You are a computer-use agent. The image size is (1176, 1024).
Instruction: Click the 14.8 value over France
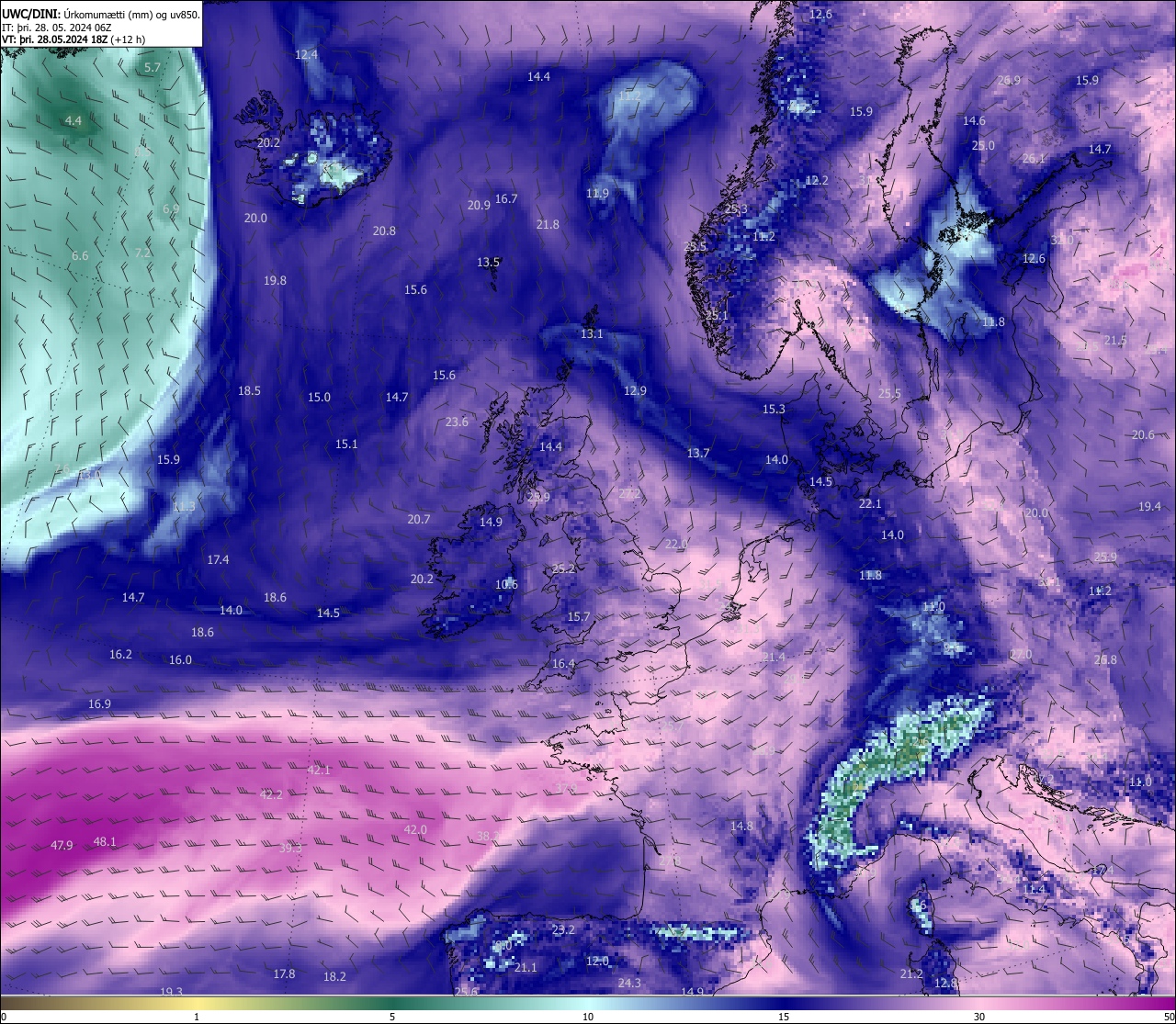(741, 826)
